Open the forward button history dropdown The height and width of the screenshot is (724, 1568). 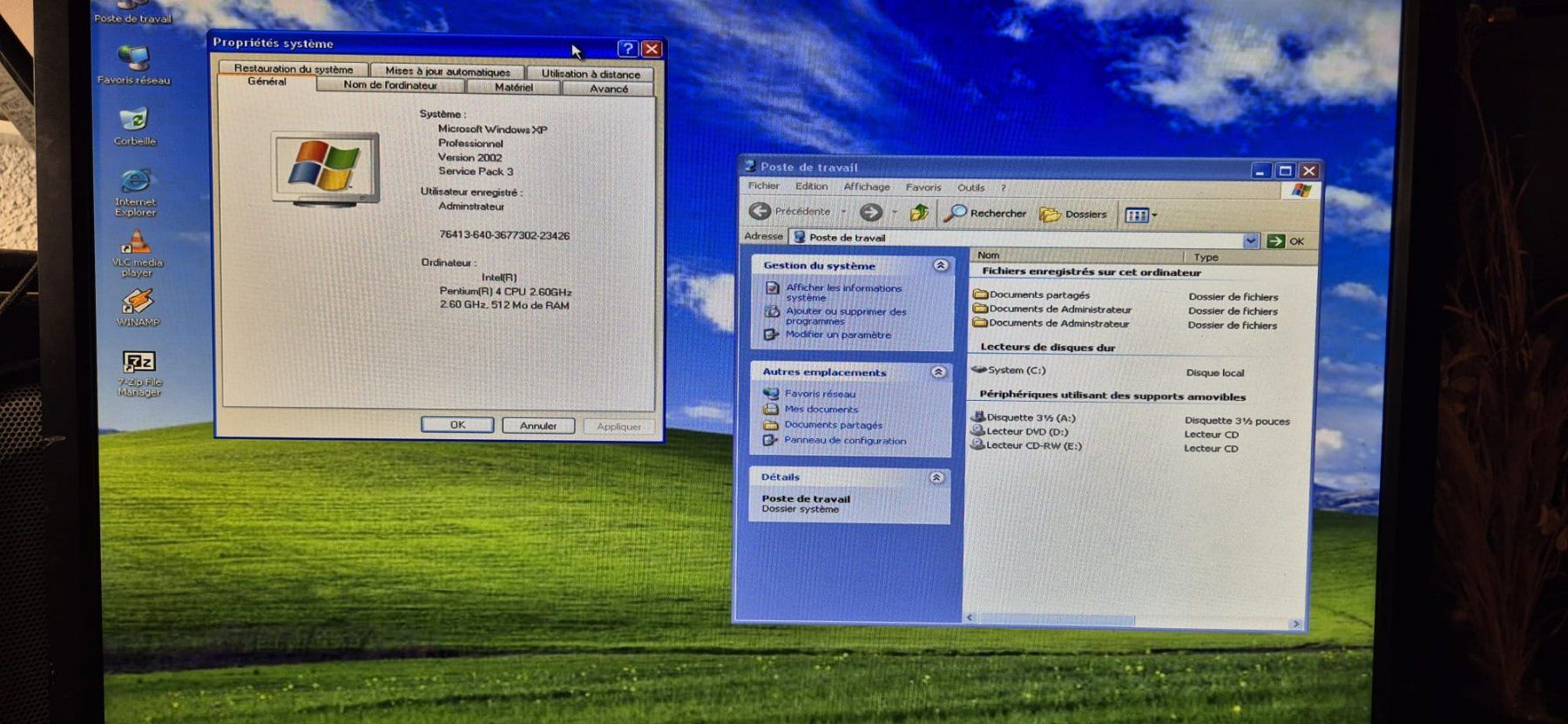tap(894, 213)
